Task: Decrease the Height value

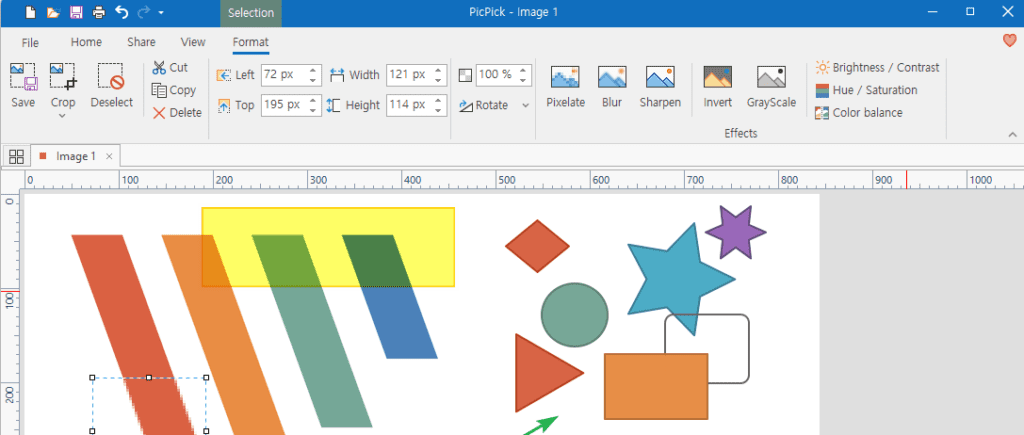Action: 439,110
